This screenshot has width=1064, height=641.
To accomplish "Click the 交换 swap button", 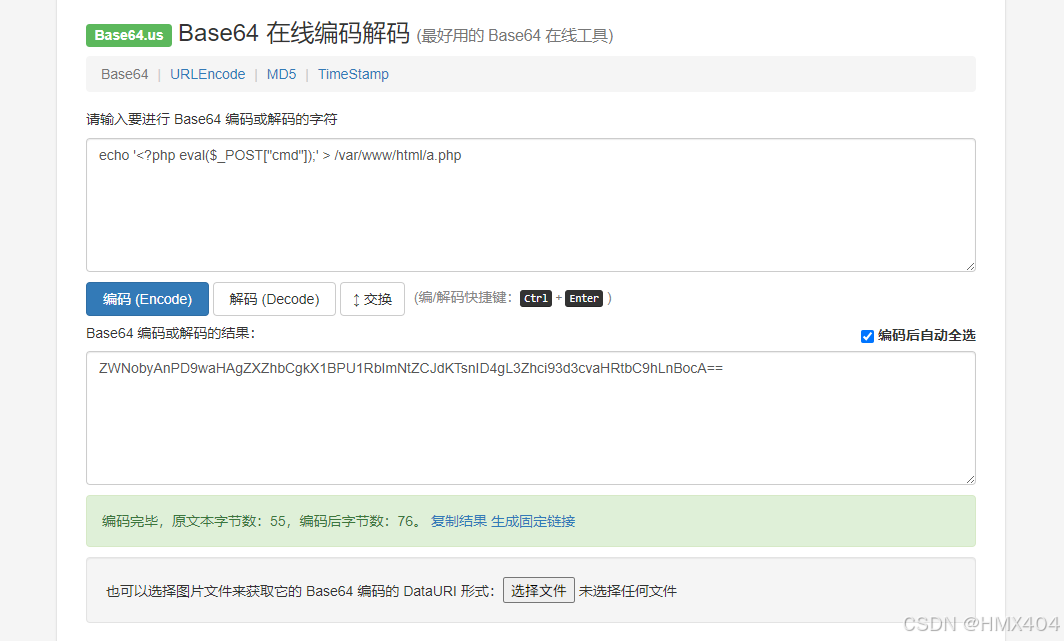I will pos(373,299).
